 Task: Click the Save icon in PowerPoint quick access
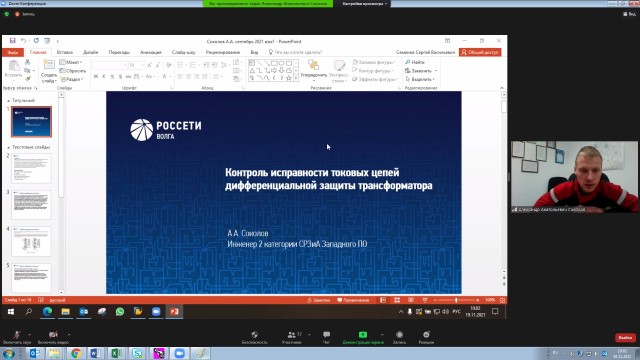(13, 41)
